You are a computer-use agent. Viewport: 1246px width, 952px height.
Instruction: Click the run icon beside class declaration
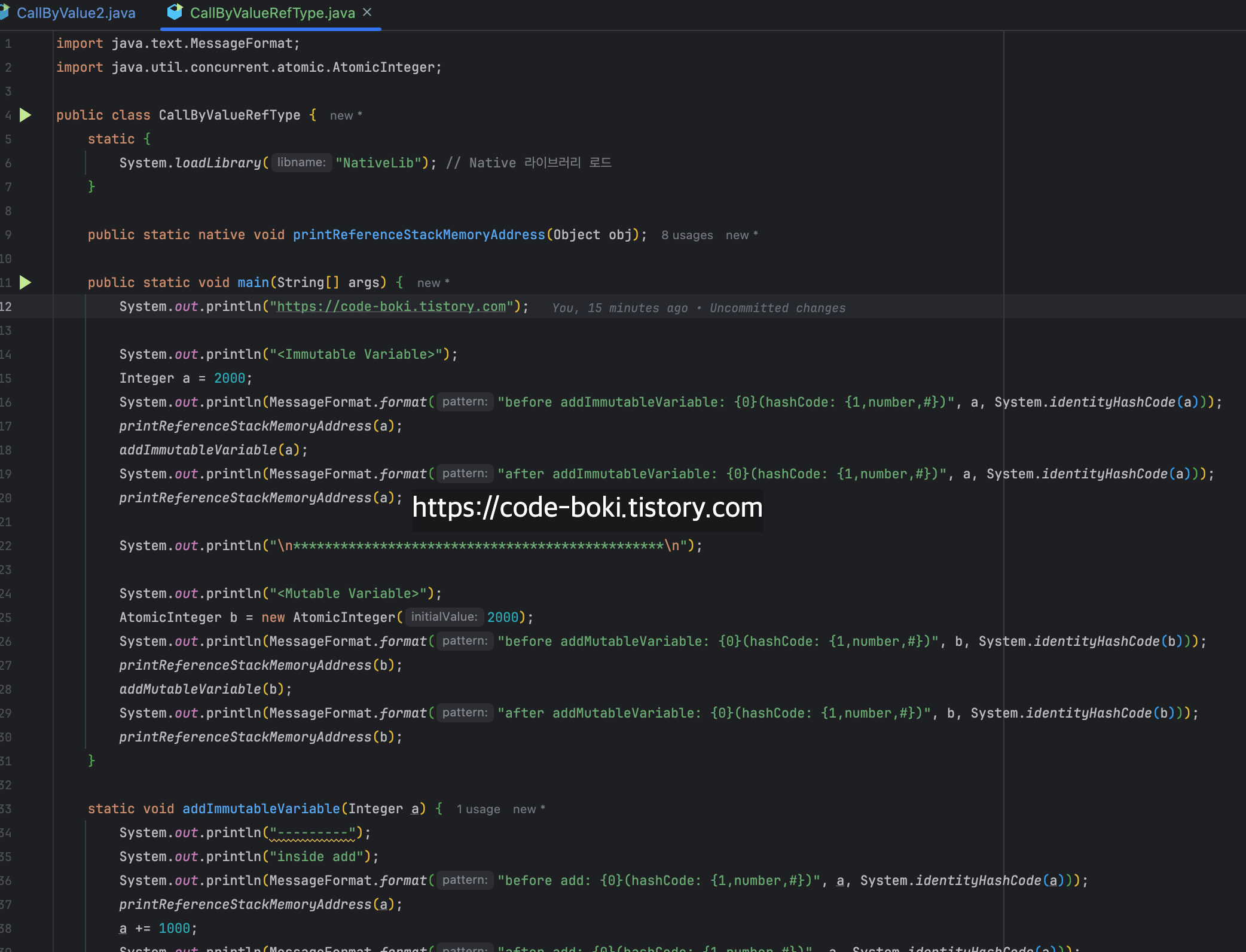click(x=25, y=115)
